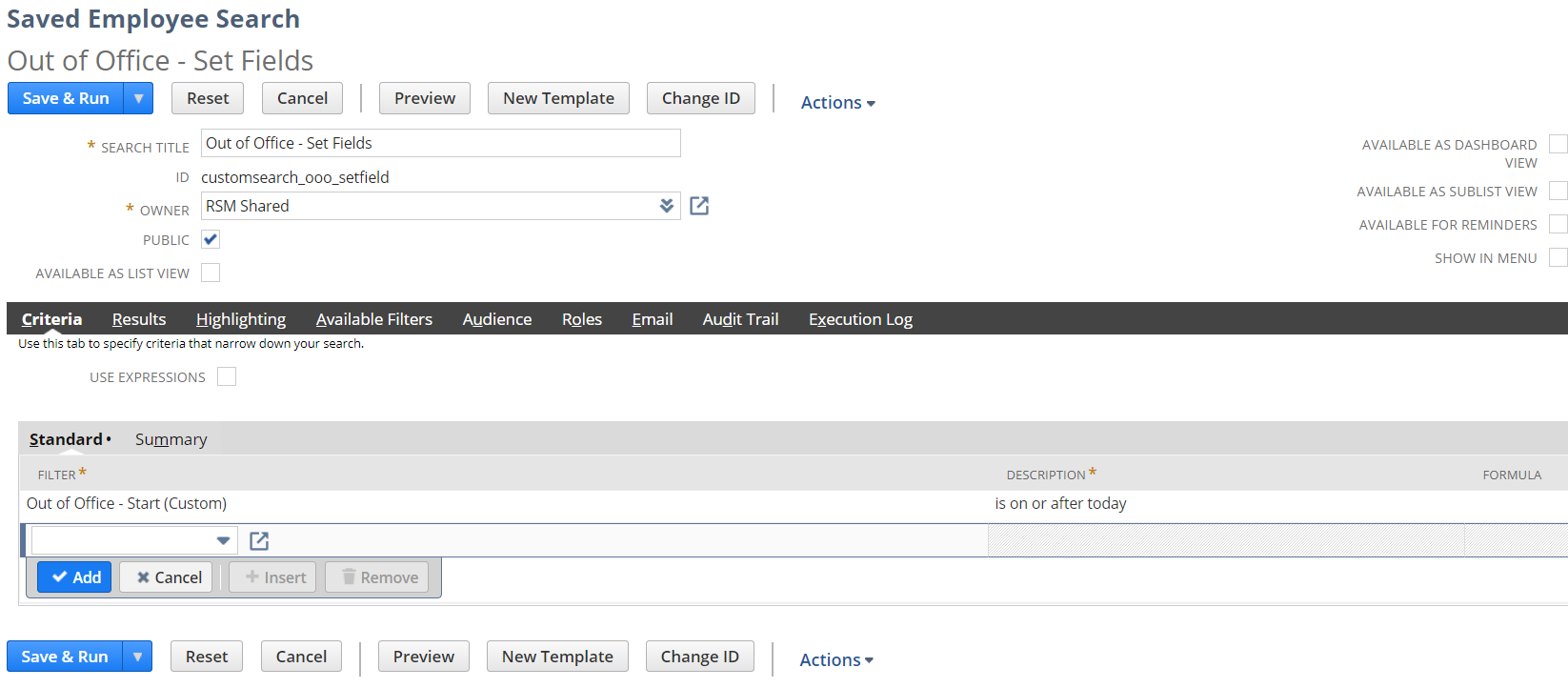The height and width of the screenshot is (688, 1568).
Task: Cancel the filter row edit
Action: click(167, 577)
